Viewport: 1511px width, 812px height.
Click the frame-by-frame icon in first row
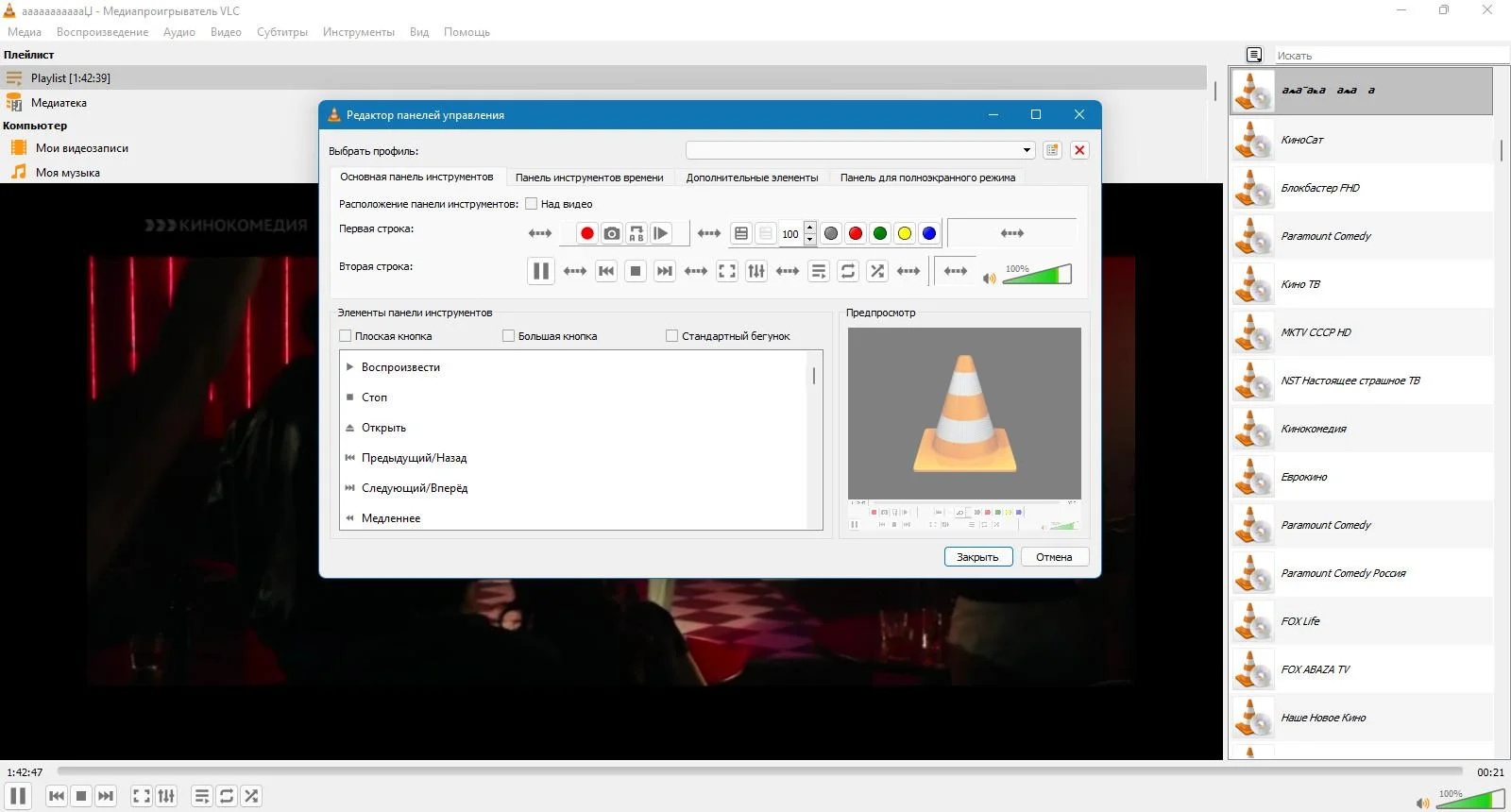click(x=661, y=233)
